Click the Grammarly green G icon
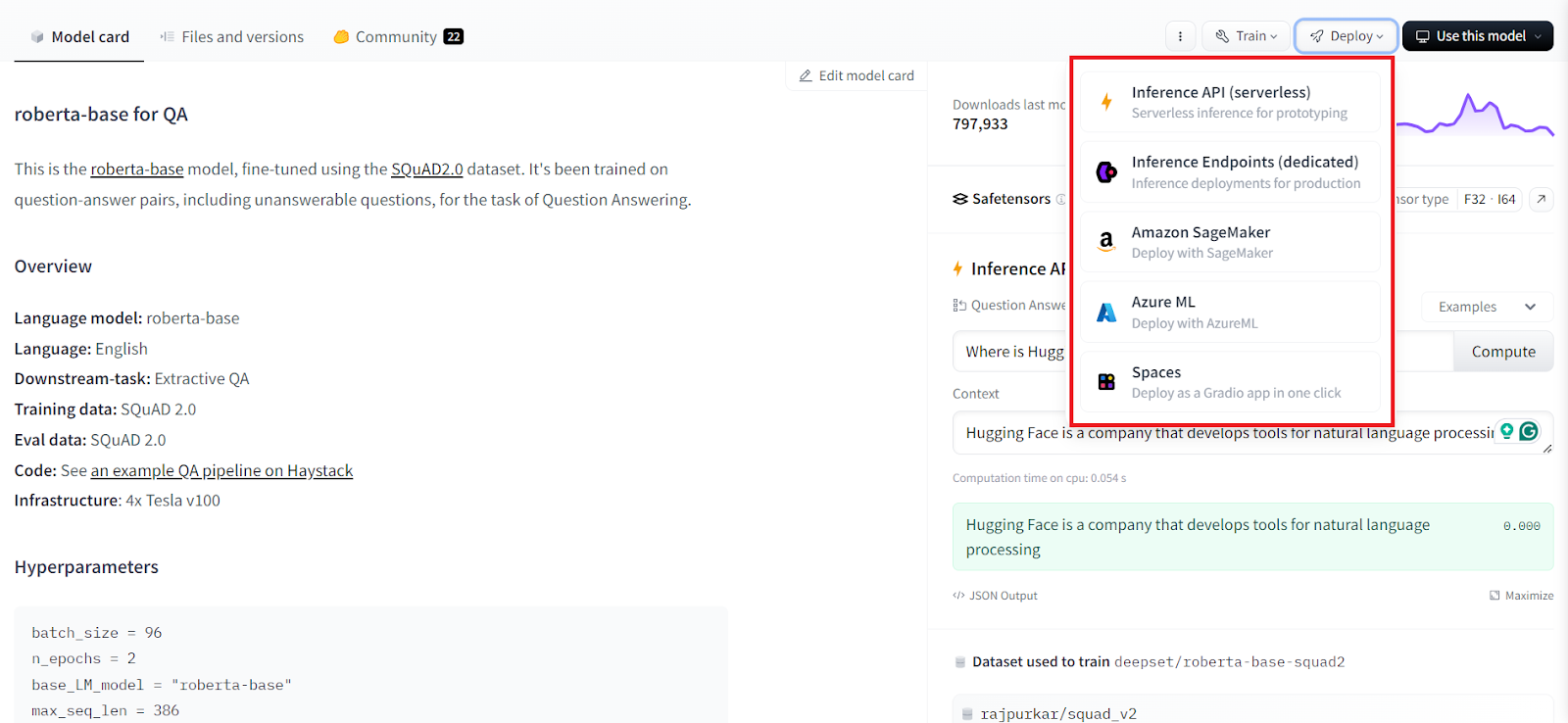This screenshot has width=1568, height=723. [x=1529, y=431]
